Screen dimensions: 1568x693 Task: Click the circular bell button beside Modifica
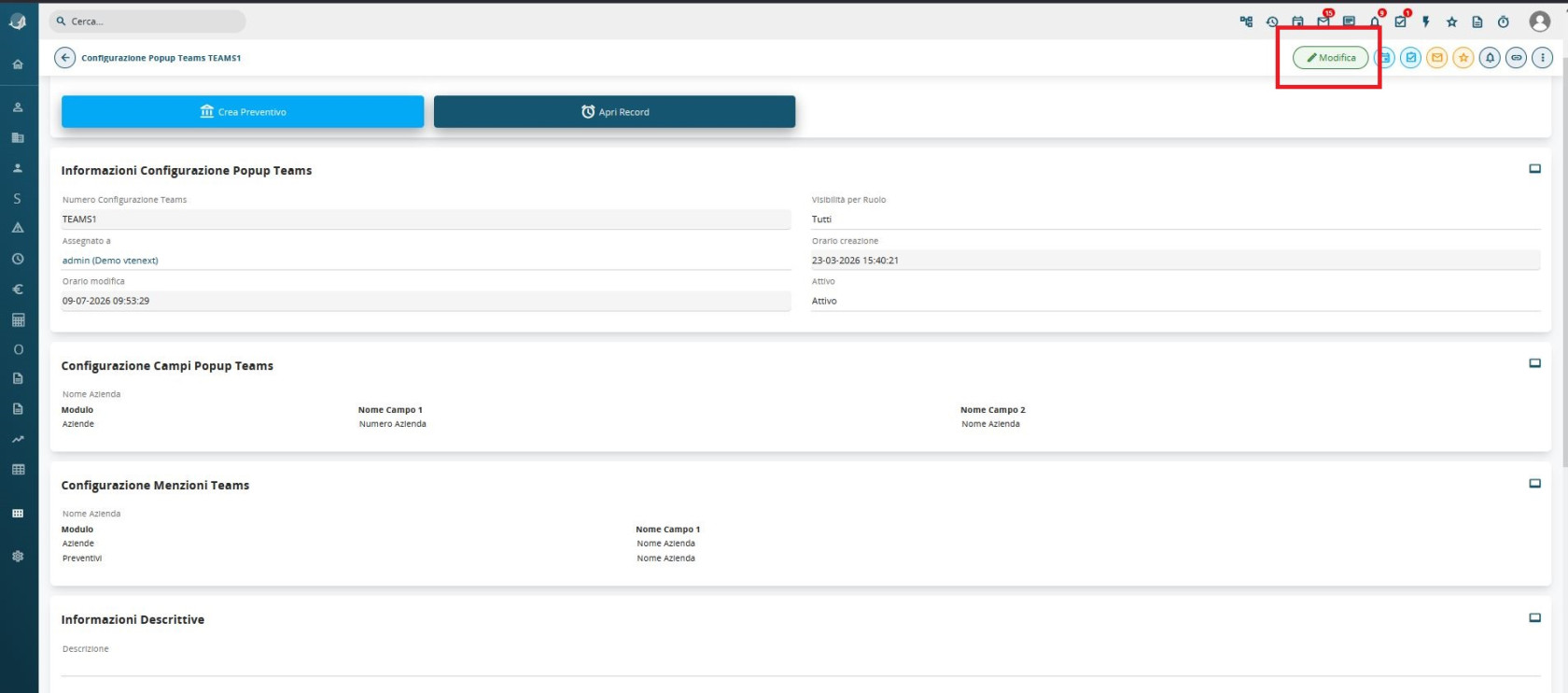coord(1491,58)
